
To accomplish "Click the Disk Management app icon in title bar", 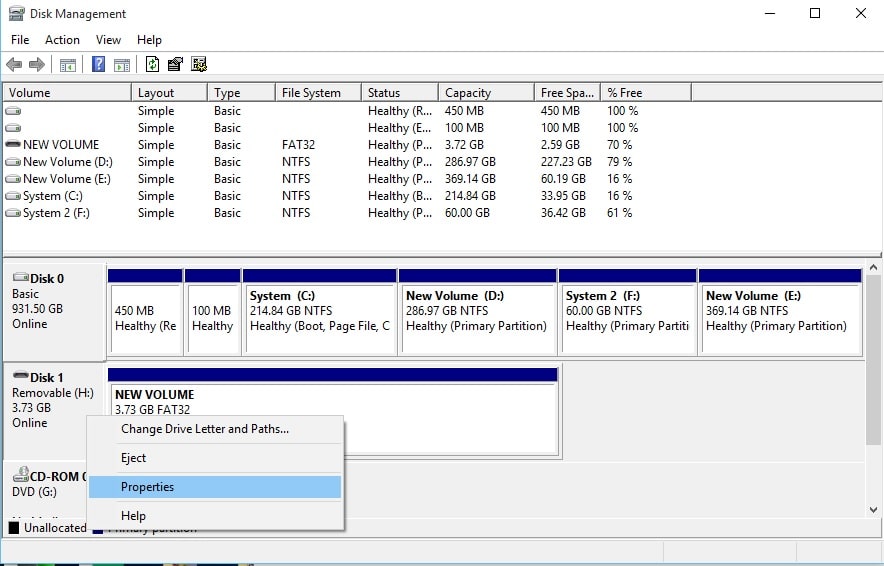I will 16,13.
